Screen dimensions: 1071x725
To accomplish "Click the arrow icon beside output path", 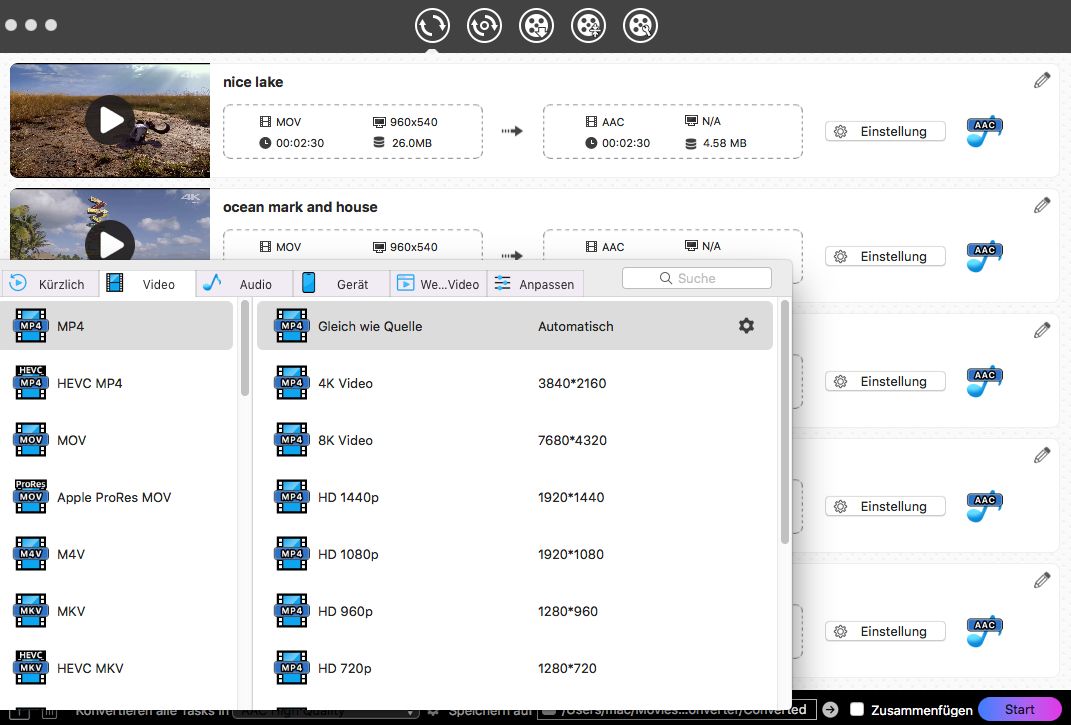I will (x=830, y=710).
